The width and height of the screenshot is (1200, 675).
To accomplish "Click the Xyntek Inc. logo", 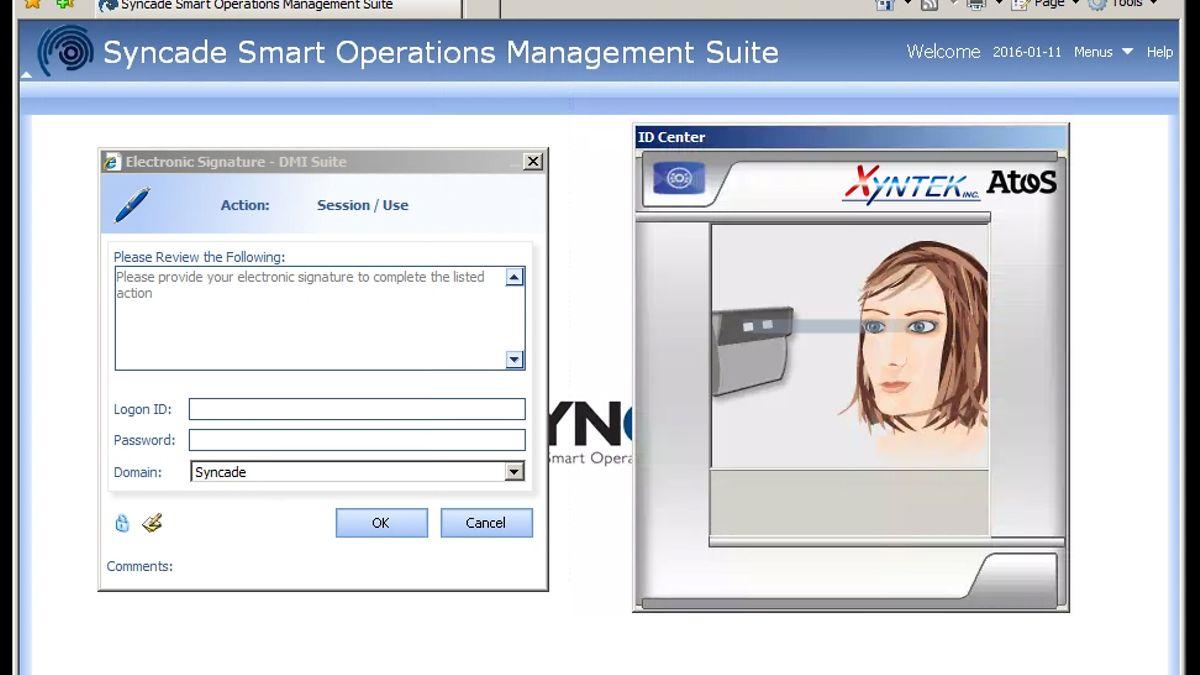I will (911, 185).
